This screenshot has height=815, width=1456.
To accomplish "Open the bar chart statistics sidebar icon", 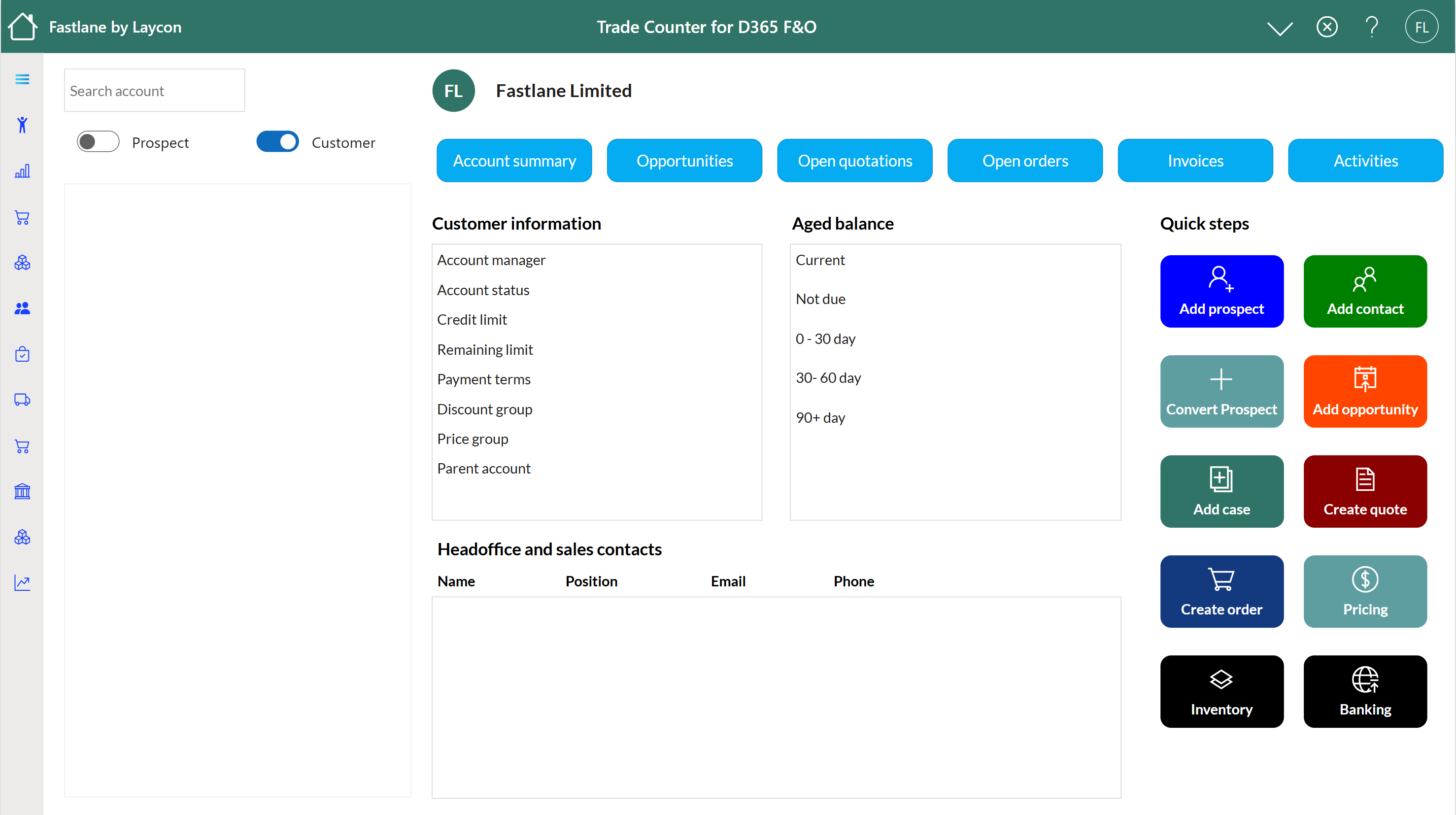I will pos(22,170).
